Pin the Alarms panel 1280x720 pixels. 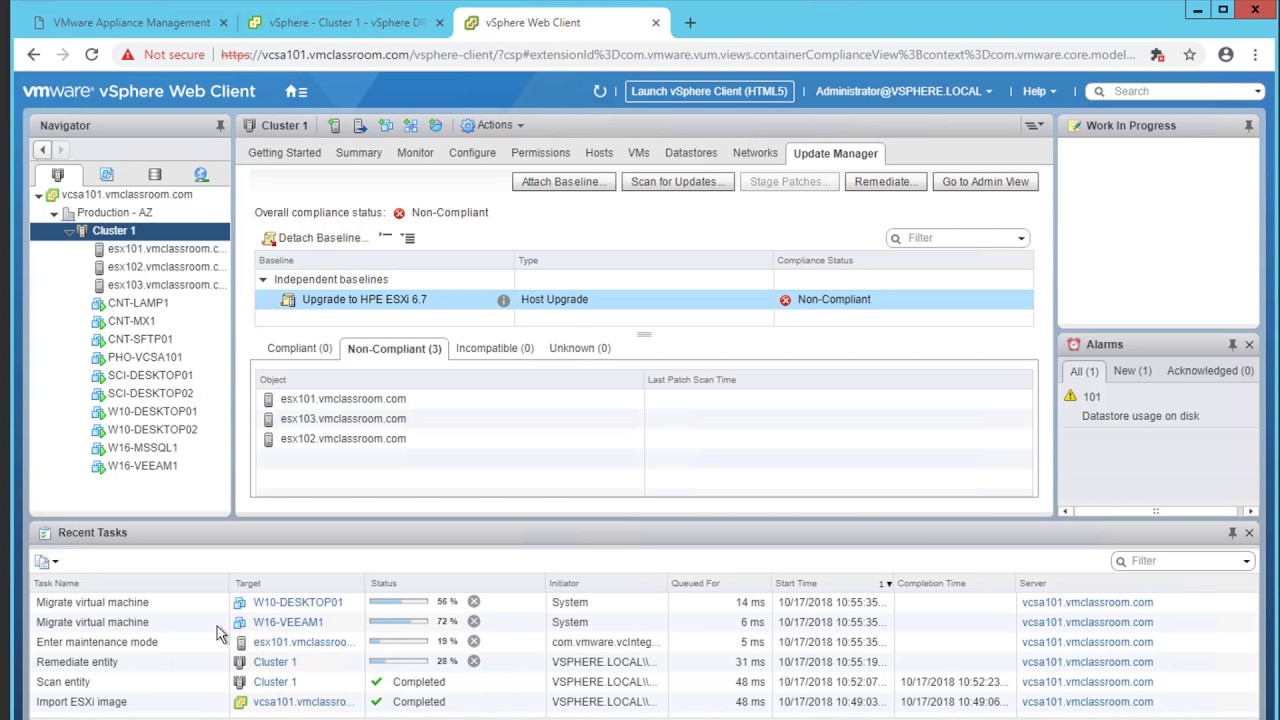(1232, 345)
